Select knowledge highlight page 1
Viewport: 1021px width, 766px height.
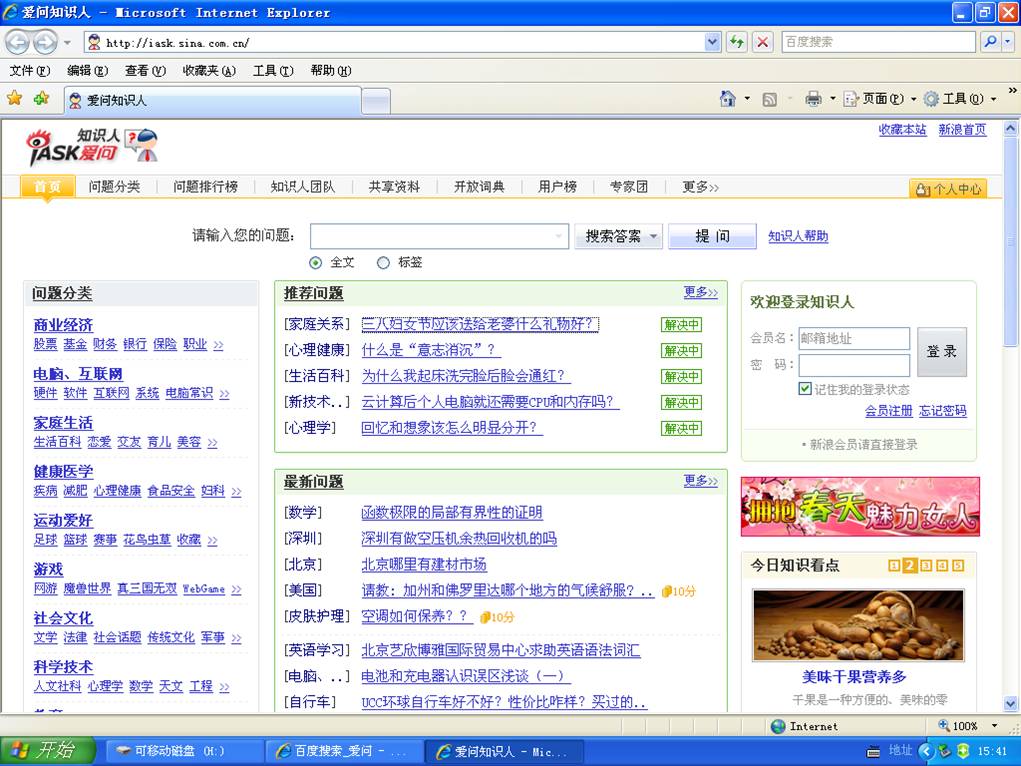[895, 565]
